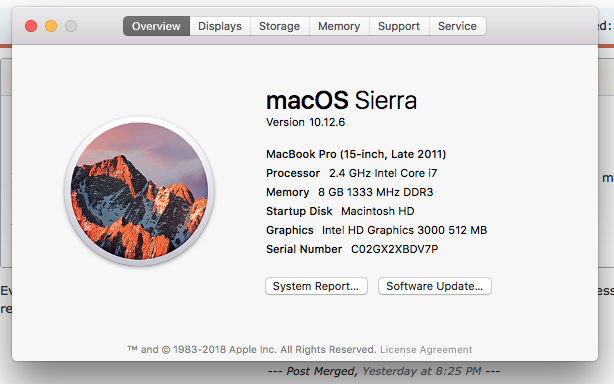Open the Storage tab

(x=280, y=26)
